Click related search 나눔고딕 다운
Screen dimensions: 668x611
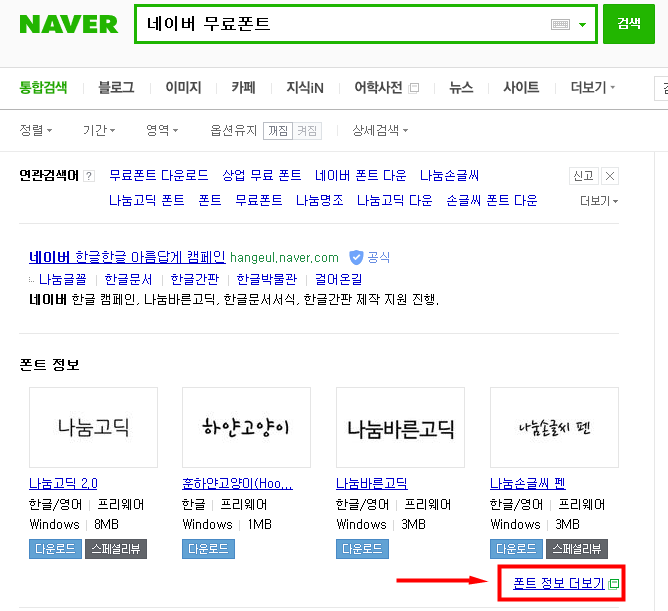[394, 200]
